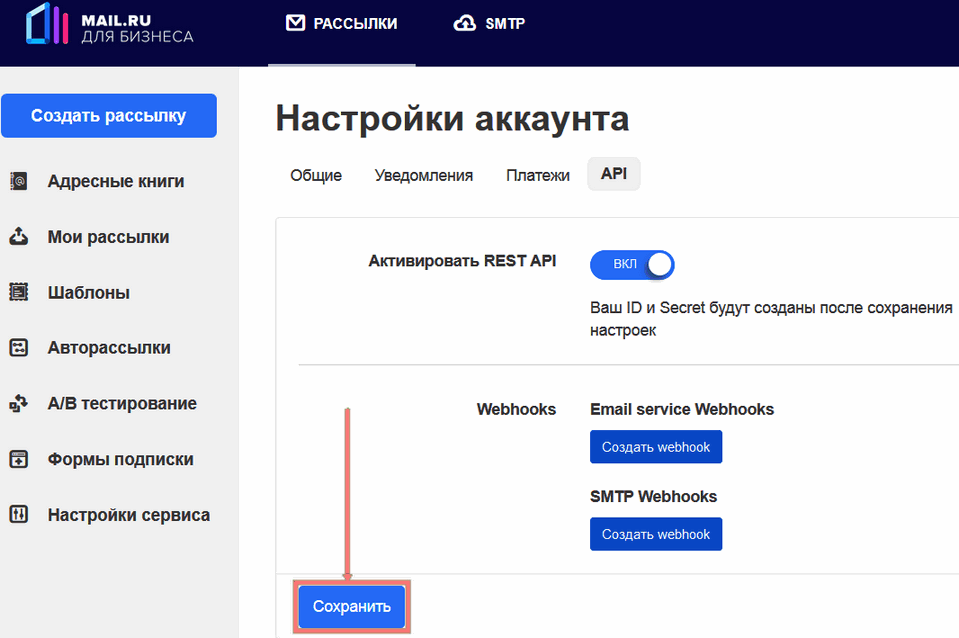The width and height of the screenshot is (959, 638).
Task: Create an Email service webhook
Action: tap(655, 446)
